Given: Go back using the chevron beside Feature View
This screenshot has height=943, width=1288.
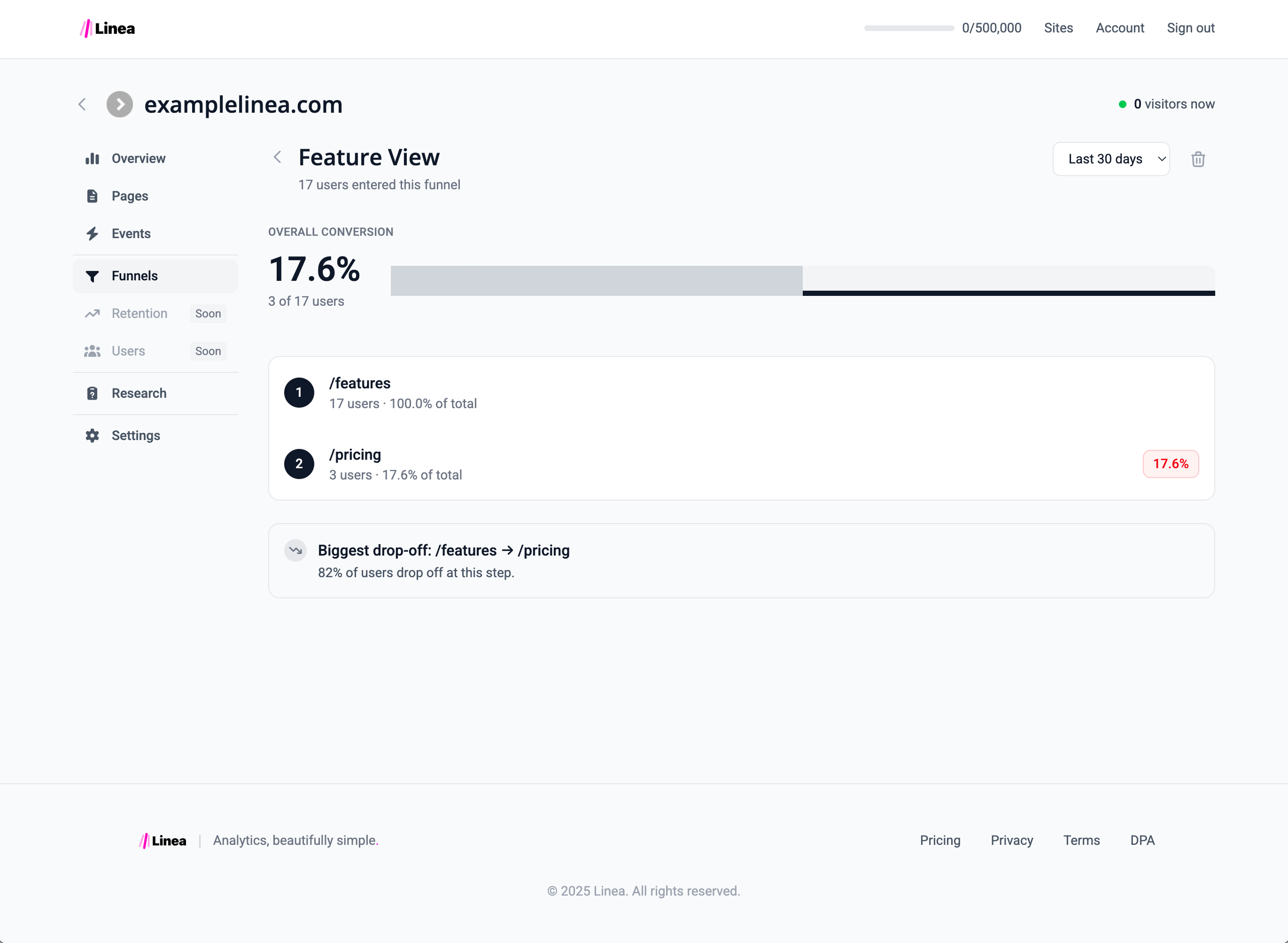Looking at the screenshot, I should pos(278,157).
